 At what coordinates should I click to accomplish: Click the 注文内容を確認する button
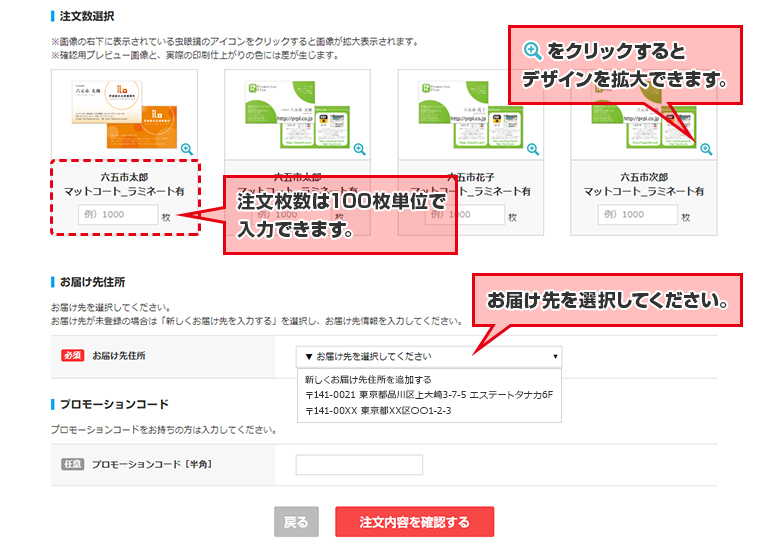coord(414,522)
